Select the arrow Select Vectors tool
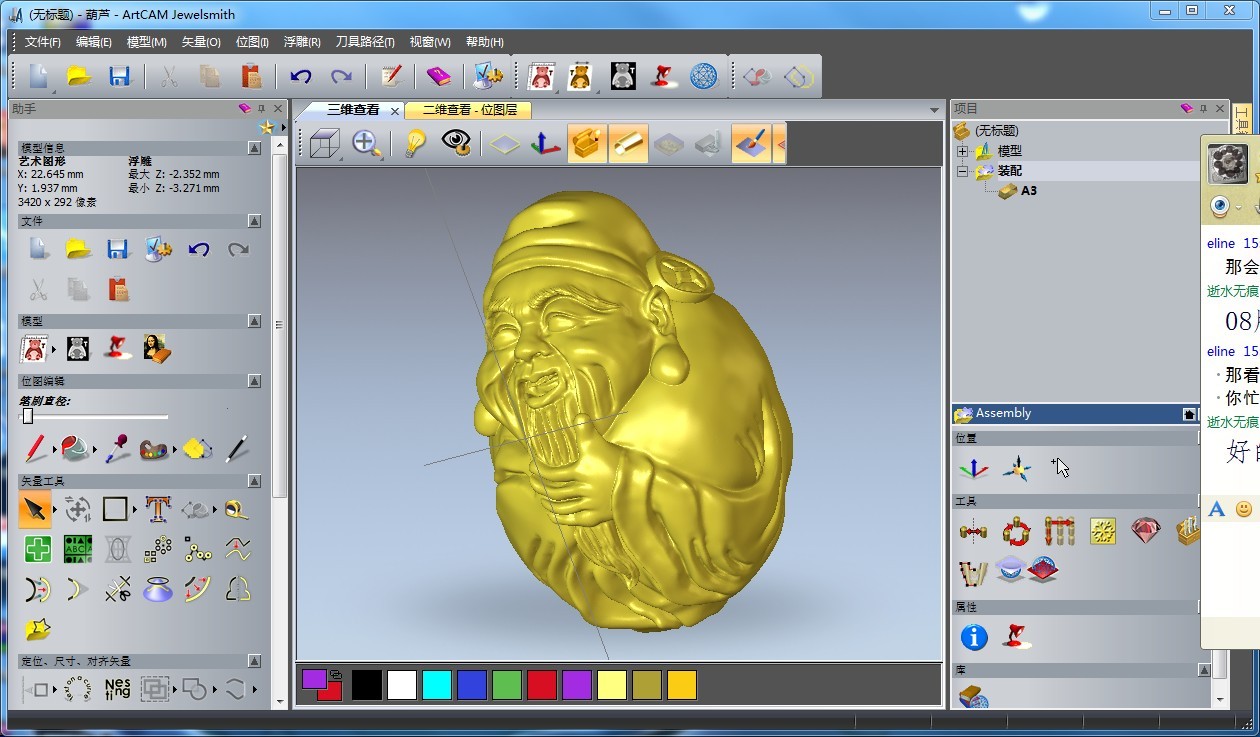The image size is (1260, 737). click(x=35, y=510)
